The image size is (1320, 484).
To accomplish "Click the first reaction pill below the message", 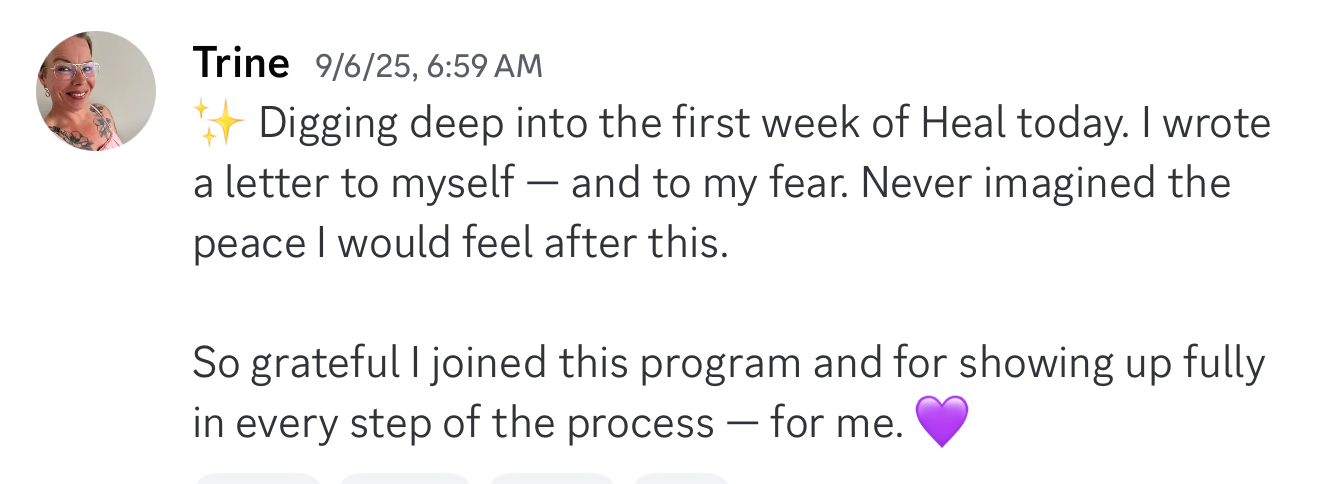I will coord(257,478).
